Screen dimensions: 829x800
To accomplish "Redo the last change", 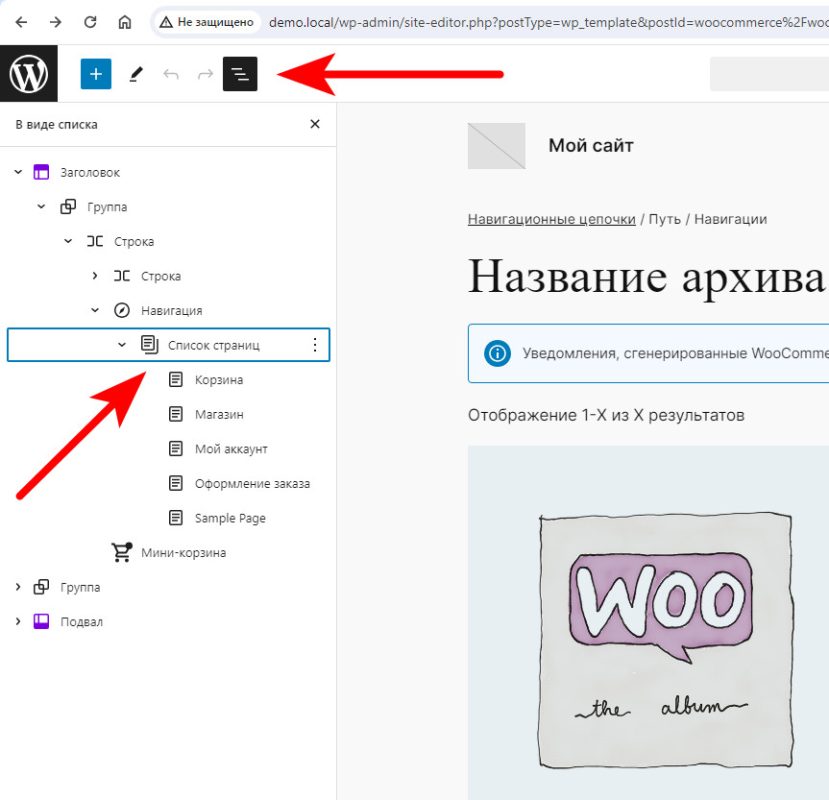I will click(x=205, y=74).
